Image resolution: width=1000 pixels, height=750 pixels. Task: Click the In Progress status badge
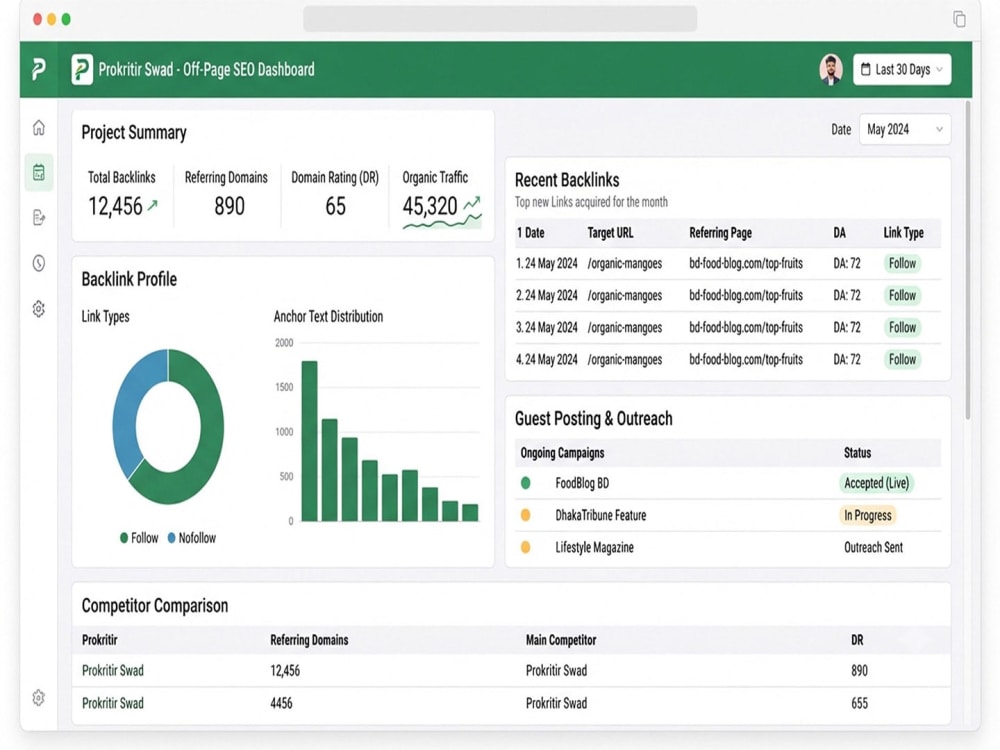(x=867, y=515)
